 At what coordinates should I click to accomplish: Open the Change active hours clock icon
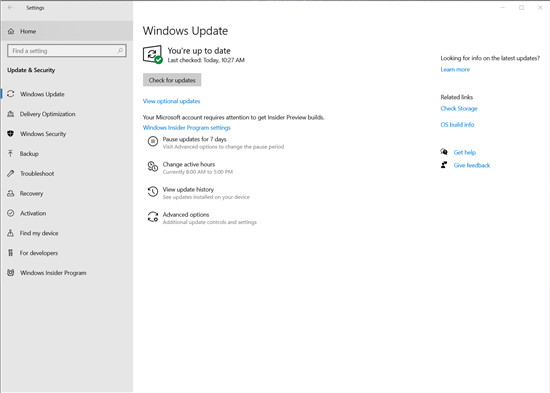tap(153, 167)
